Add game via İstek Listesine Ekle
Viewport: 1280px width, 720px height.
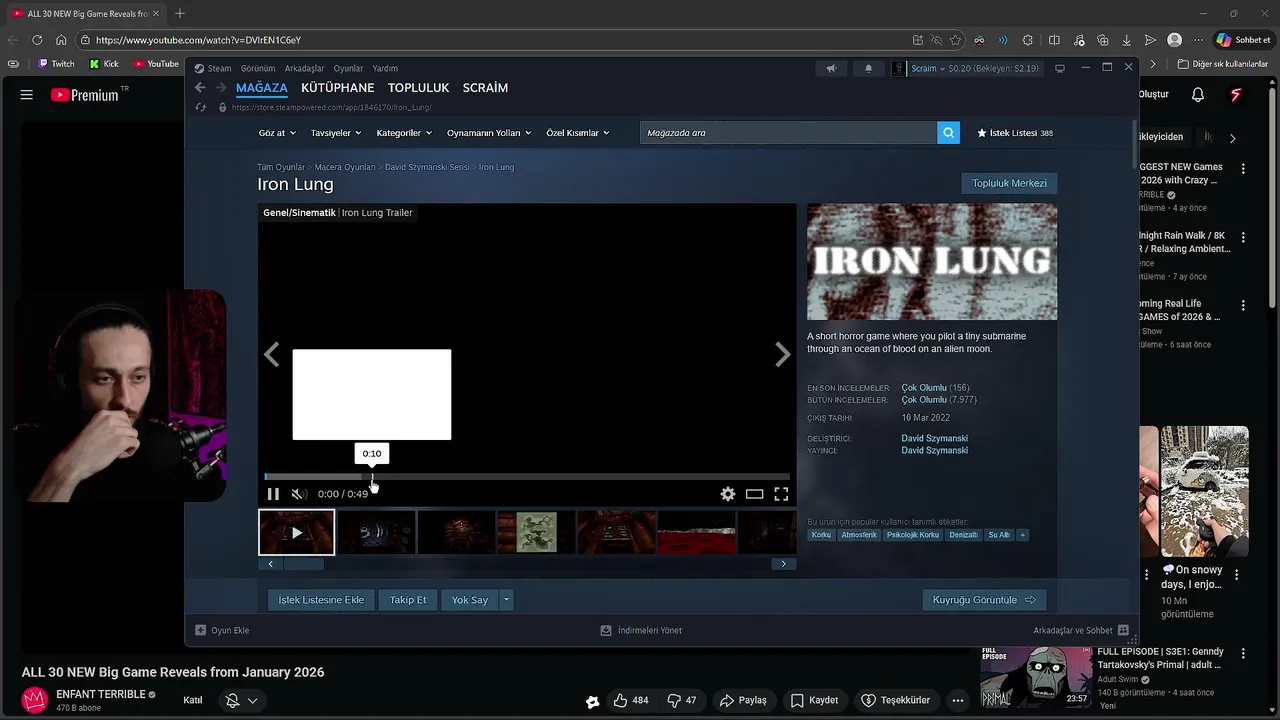[321, 600]
